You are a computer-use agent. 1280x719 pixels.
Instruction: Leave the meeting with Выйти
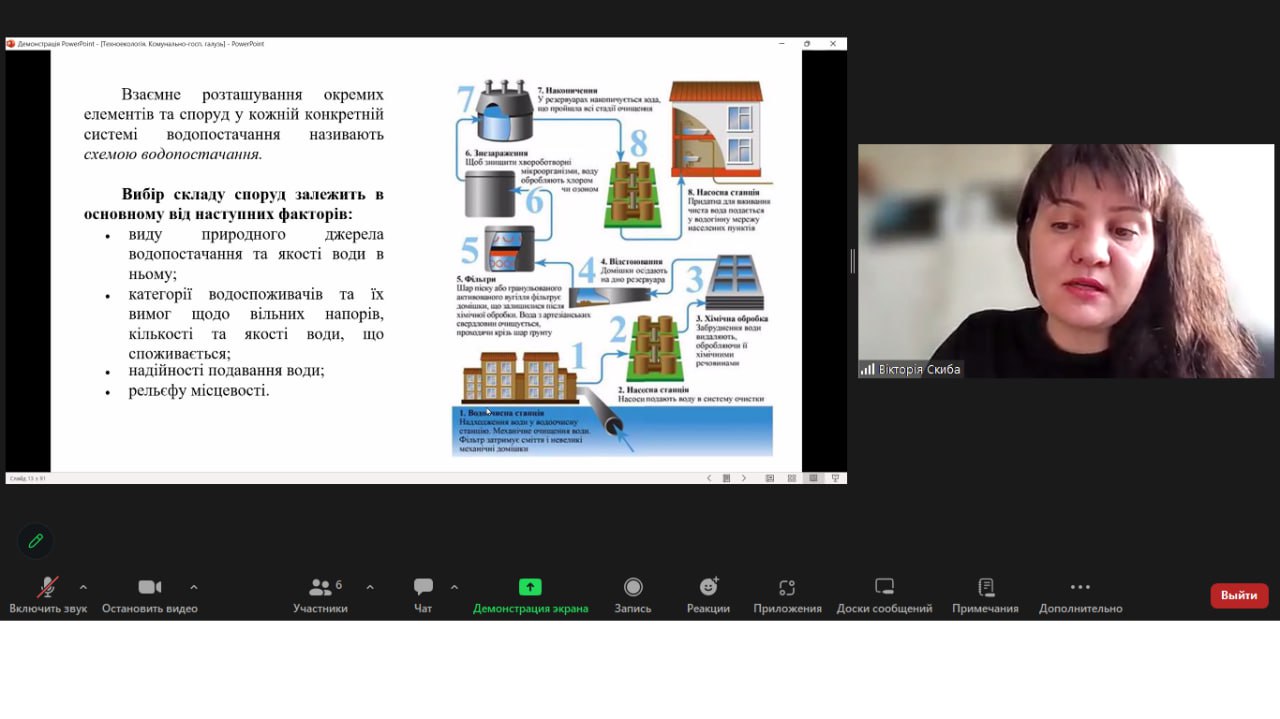tap(1239, 595)
